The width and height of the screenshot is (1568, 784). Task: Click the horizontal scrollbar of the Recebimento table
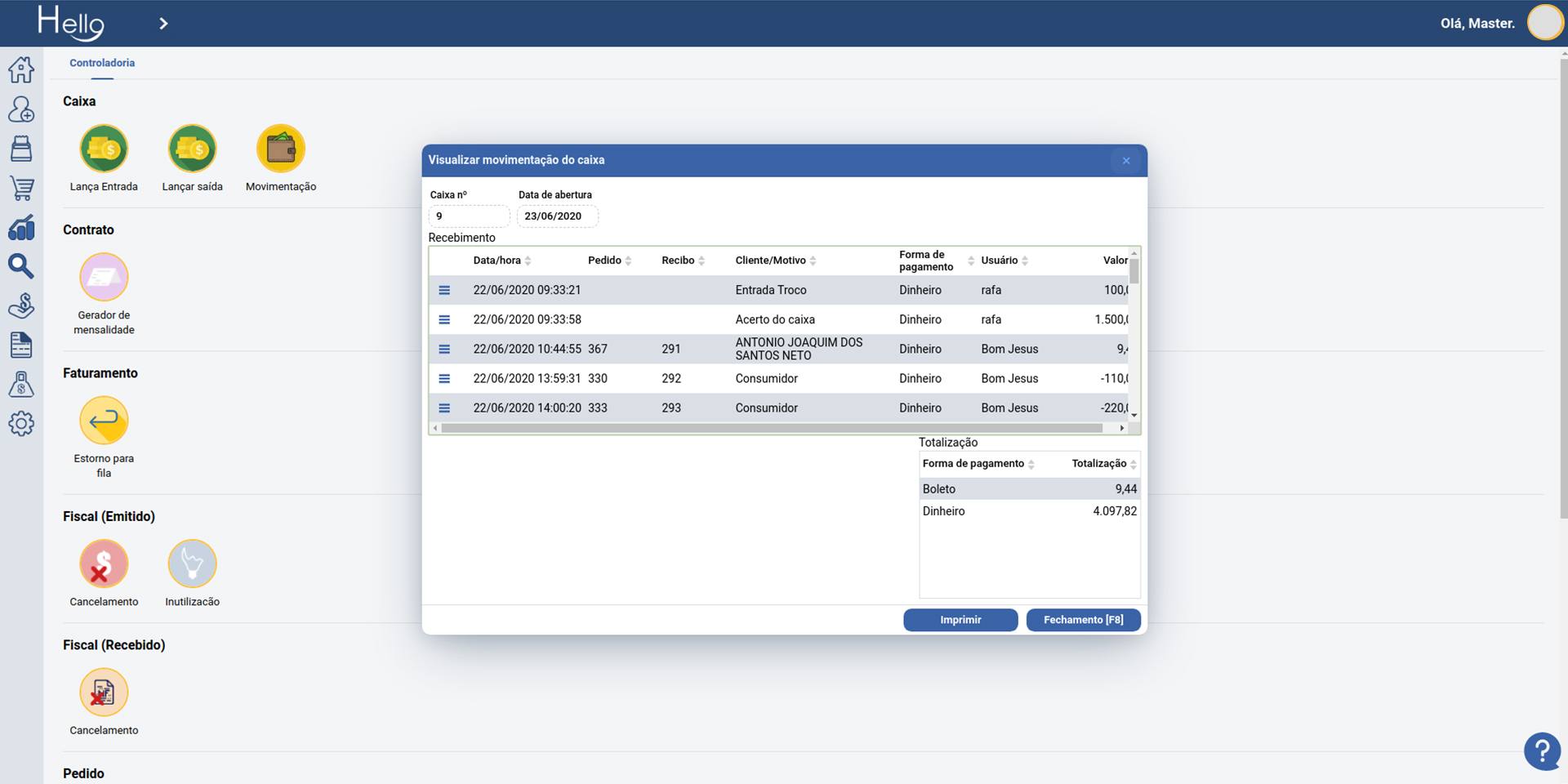772,428
